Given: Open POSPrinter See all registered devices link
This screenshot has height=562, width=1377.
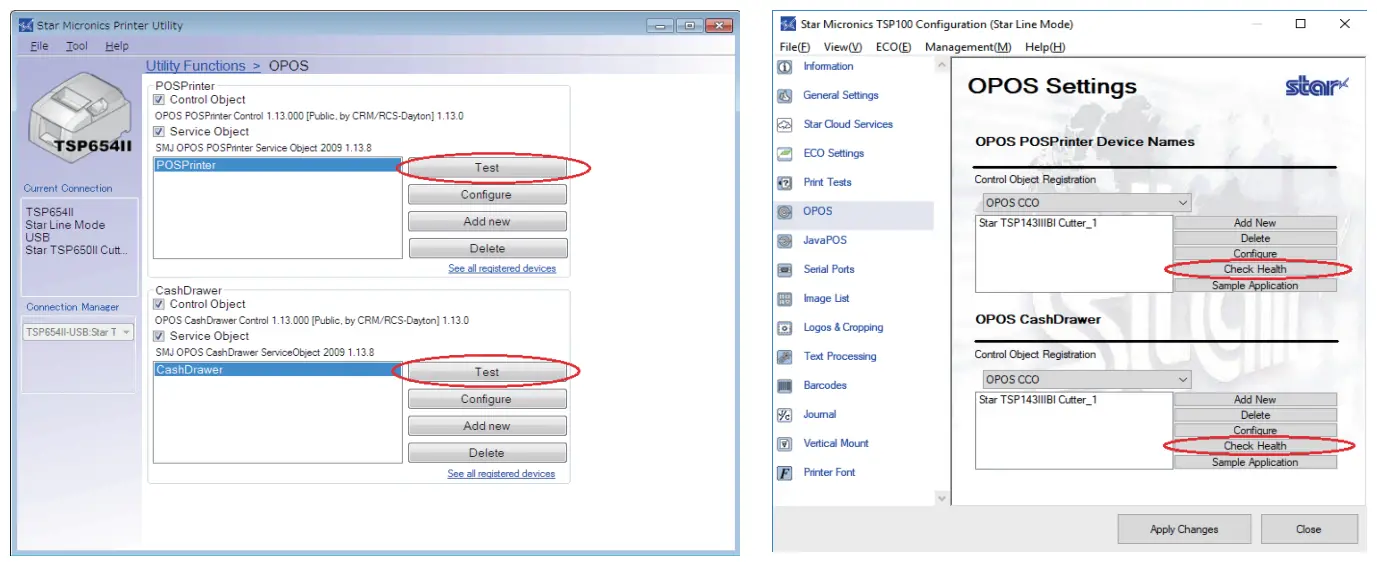Looking at the screenshot, I should coord(502,269).
